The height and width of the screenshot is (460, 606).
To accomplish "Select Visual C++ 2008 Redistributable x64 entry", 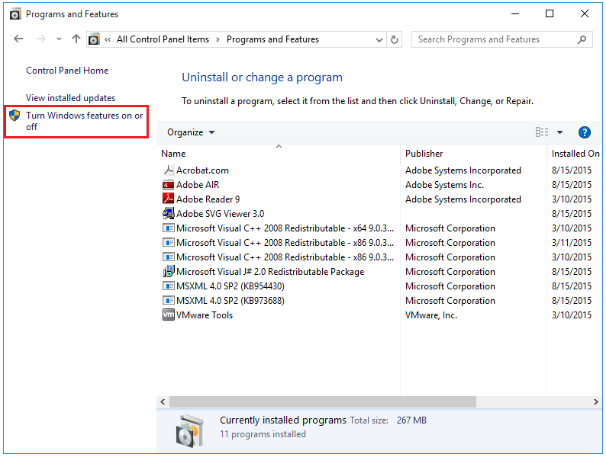I will [285, 228].
